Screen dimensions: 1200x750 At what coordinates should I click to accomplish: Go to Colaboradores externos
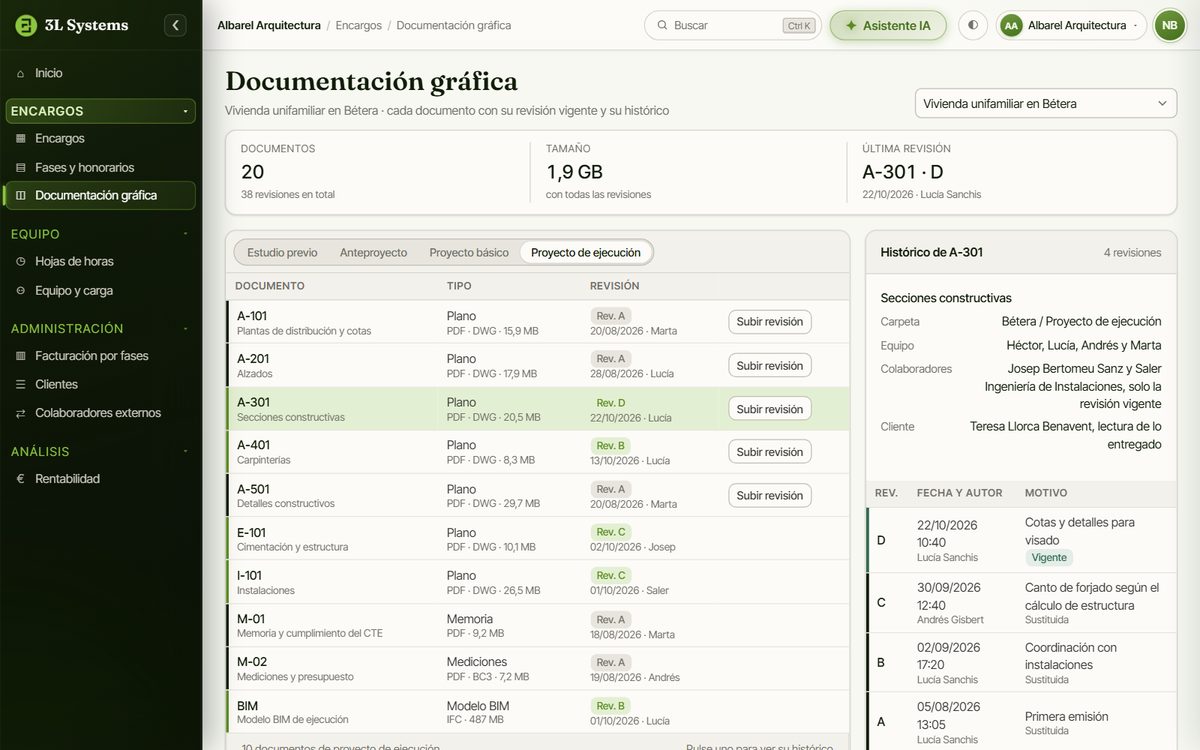(x=100, y=412)
